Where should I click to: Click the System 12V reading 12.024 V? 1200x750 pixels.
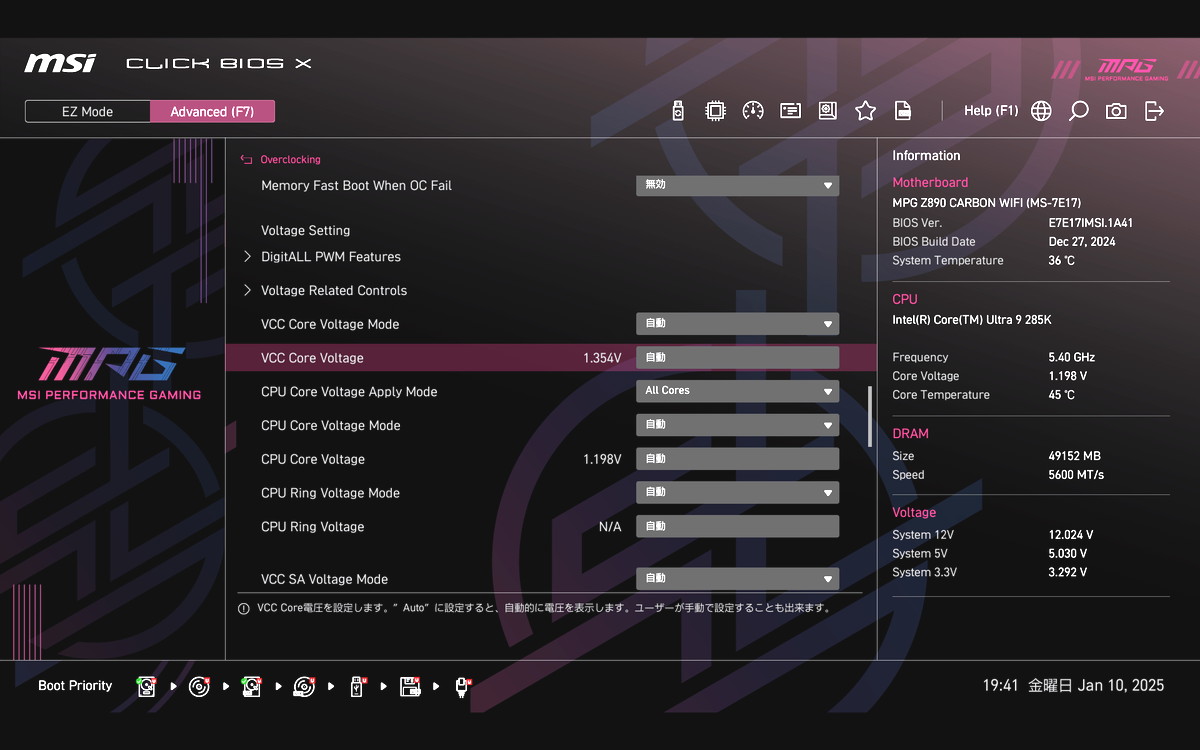click(x=1070, y=535)
